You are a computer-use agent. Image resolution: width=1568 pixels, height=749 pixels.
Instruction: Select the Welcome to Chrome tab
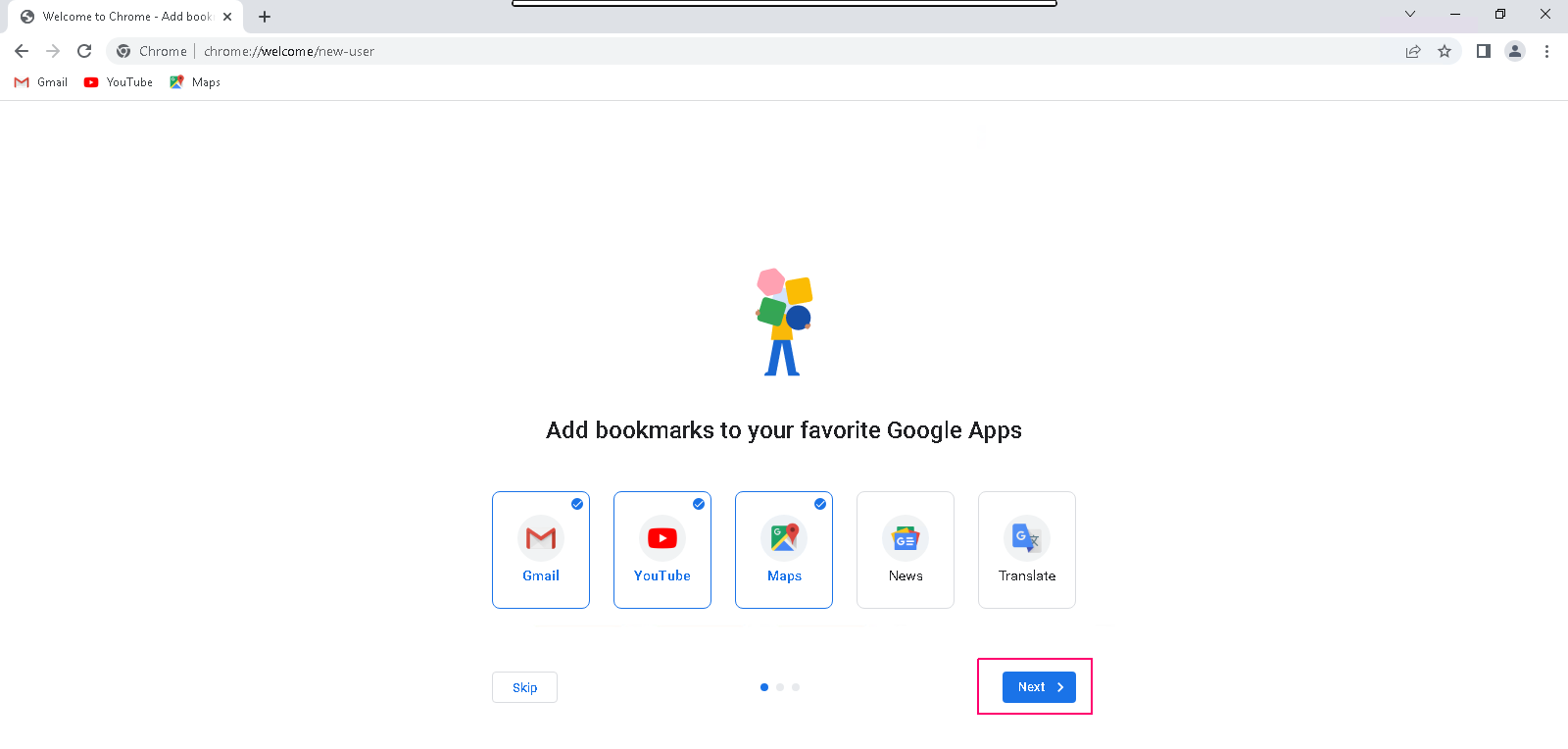pos(125,17)
